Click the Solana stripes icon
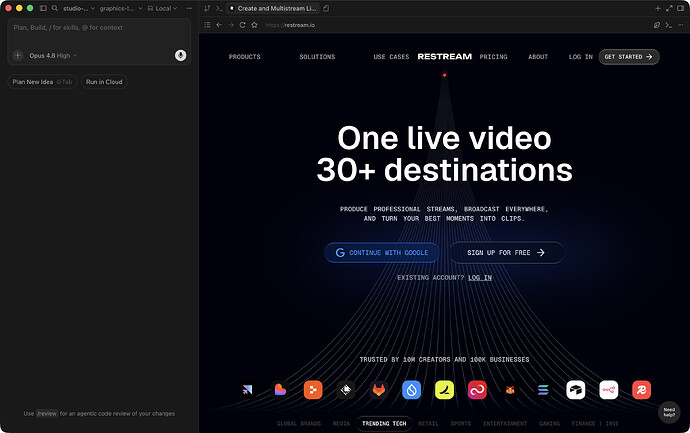Screen dimensions: 690x433 pos(543,390)
